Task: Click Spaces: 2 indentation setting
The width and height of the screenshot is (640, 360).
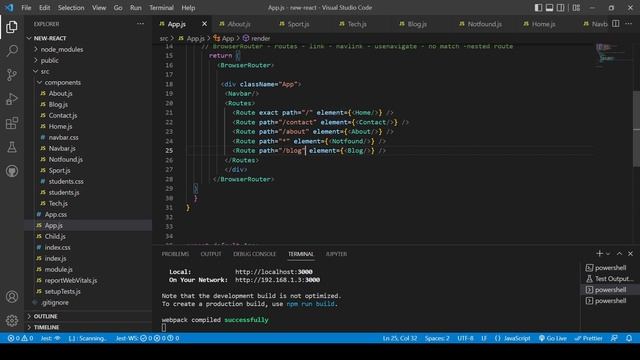Action: point(437,338)
